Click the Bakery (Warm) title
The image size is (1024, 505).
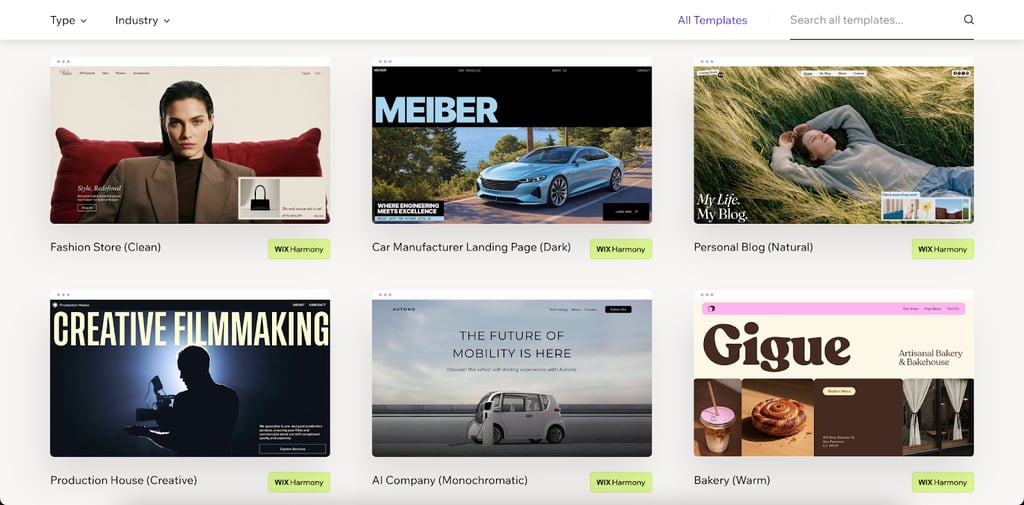(x=731, y=480)
